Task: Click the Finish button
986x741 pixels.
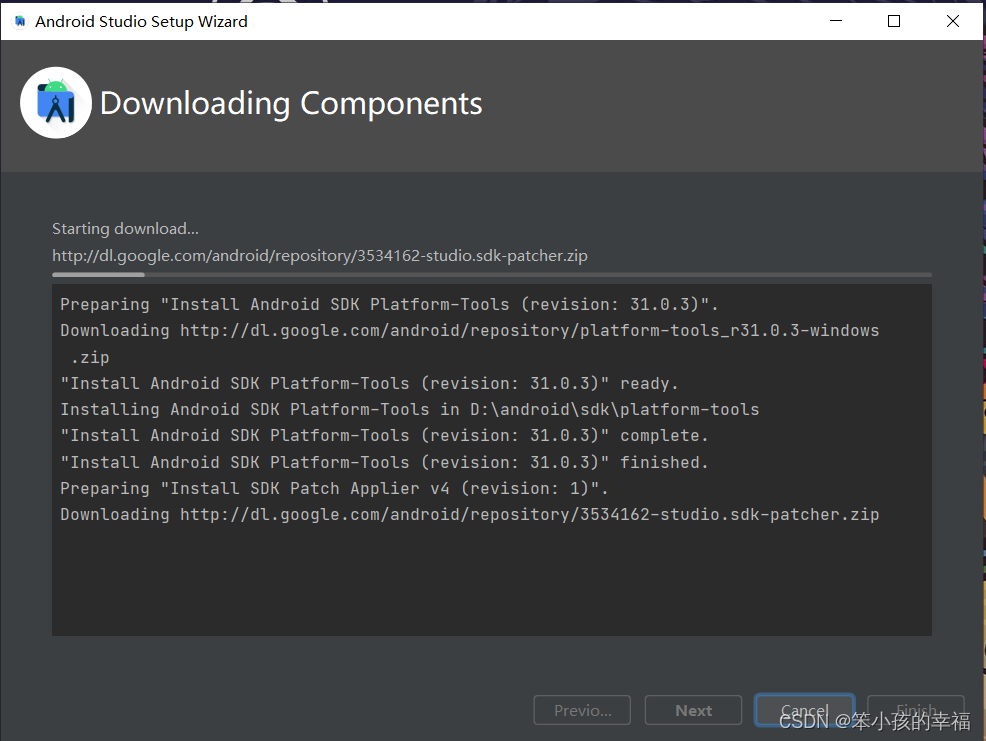Action: tap(915, 710)
